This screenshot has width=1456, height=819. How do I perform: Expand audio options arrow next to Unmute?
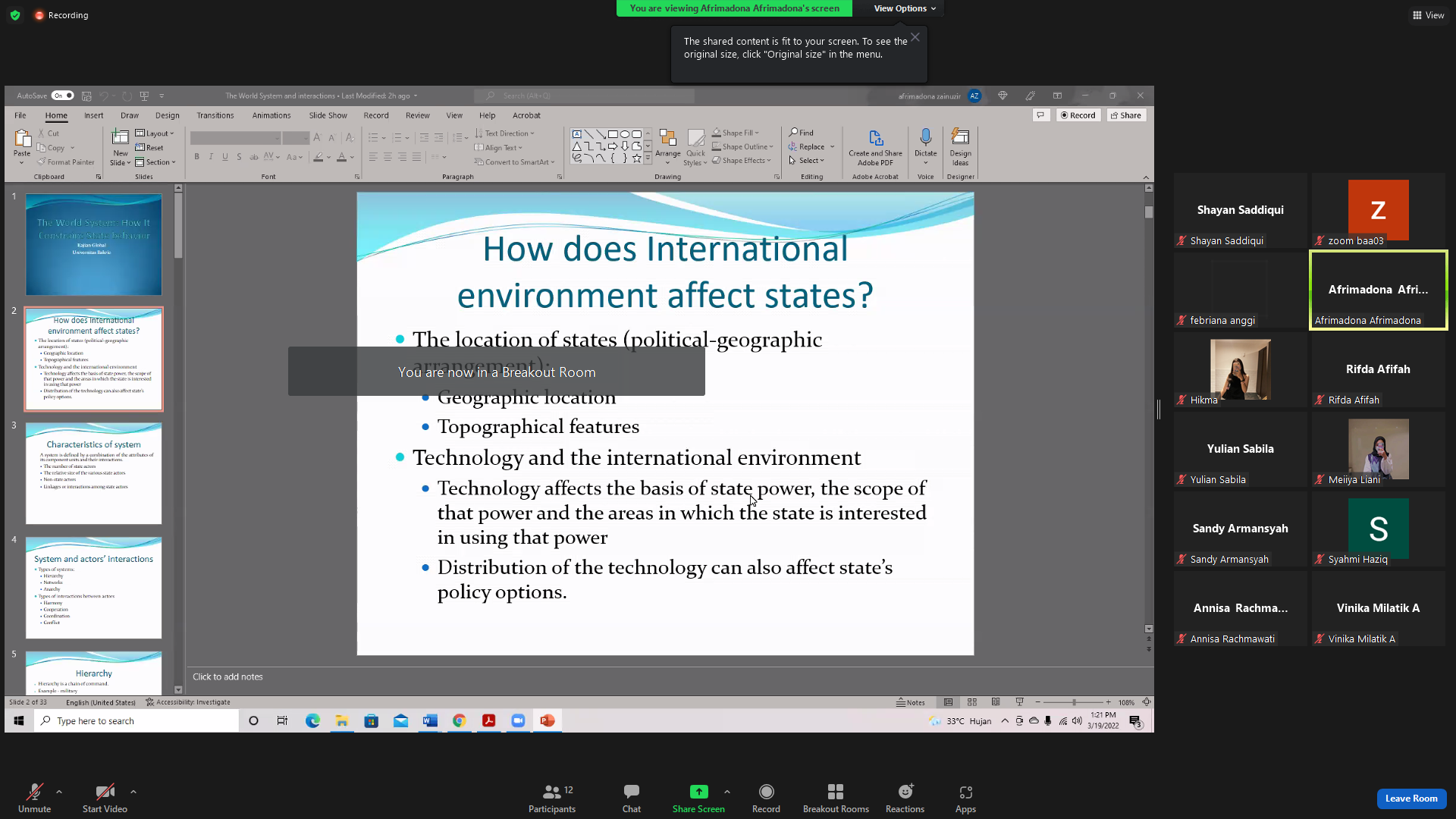[59, 792]
